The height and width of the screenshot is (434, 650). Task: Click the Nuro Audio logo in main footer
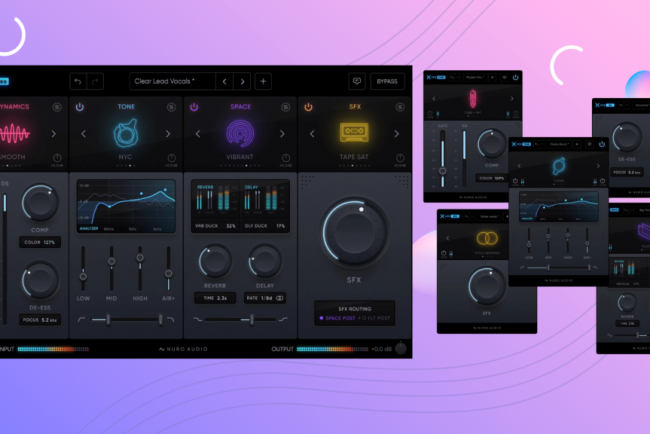pos(183,349)
